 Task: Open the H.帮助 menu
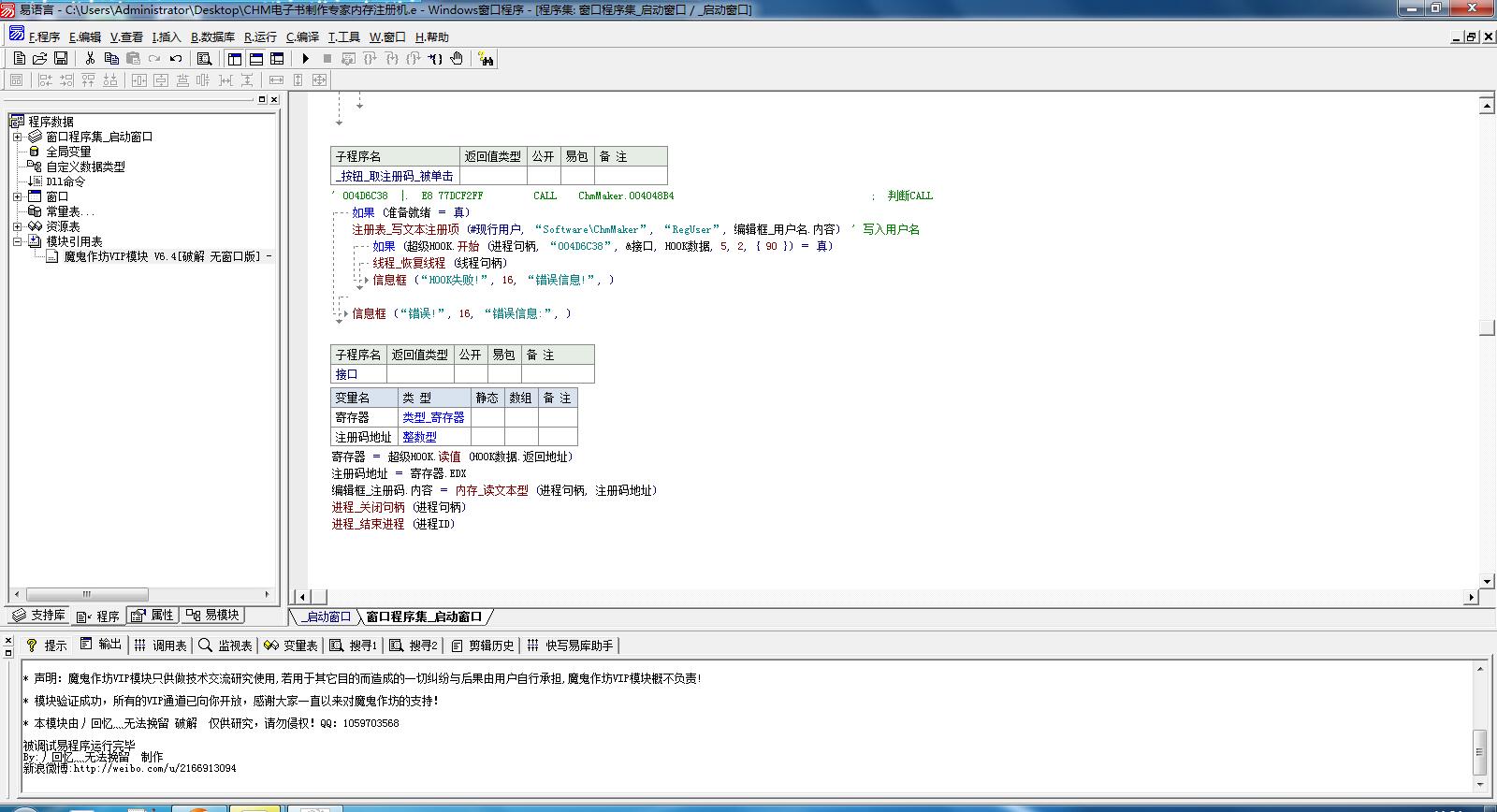(431, 37)
